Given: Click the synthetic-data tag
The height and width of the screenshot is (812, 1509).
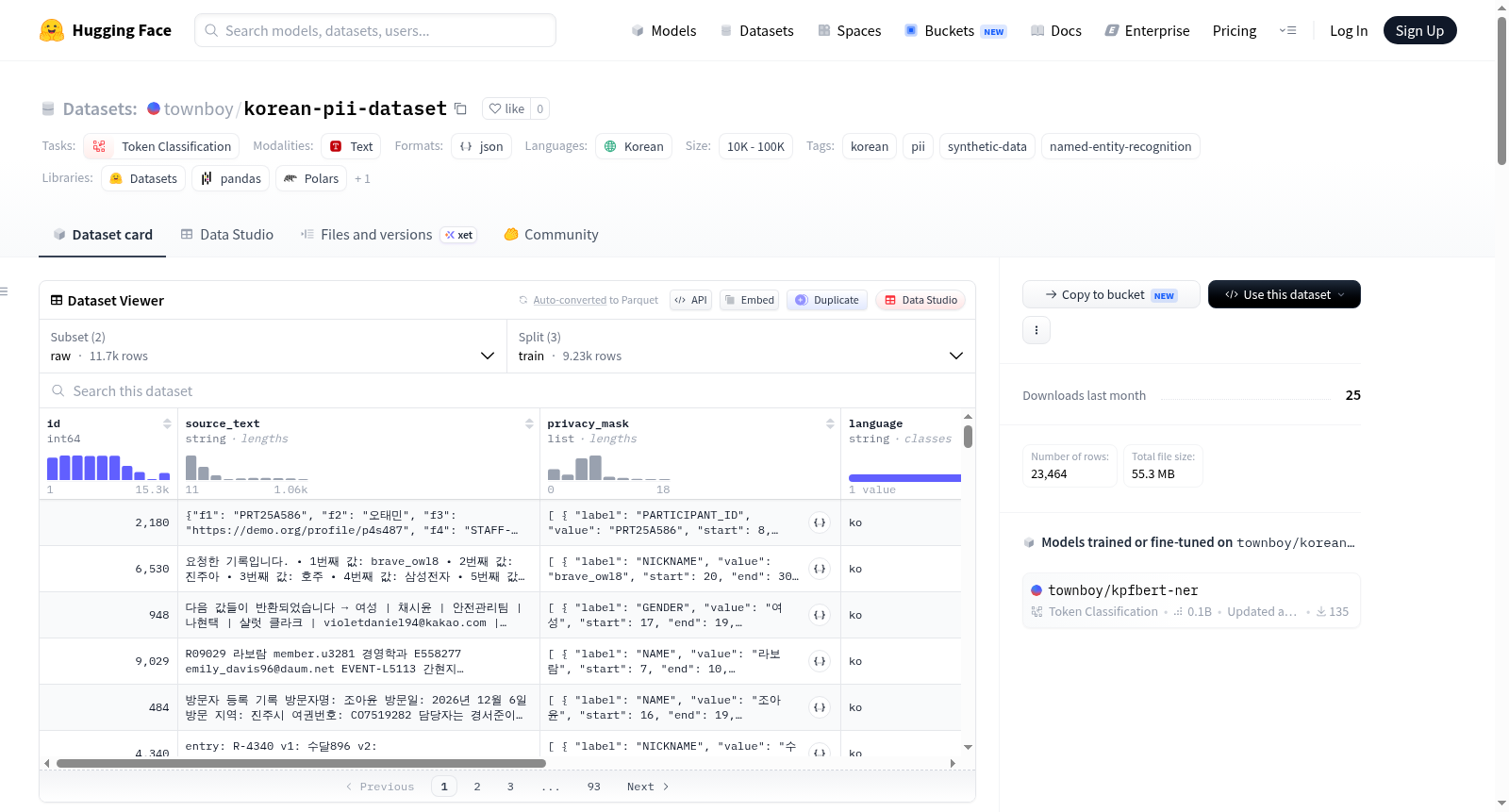Looking at the screenshot, I should coord(987,146).
